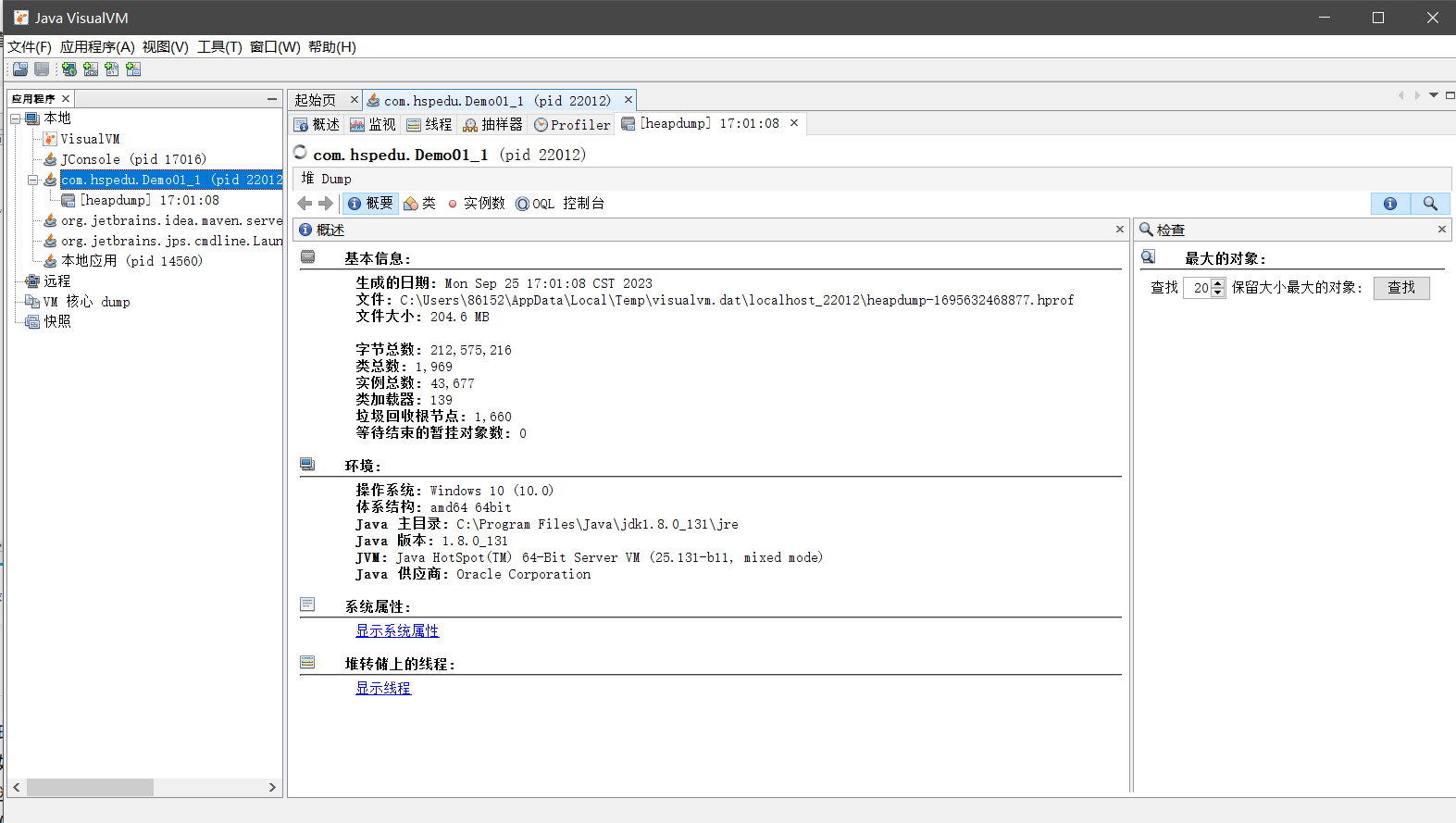The height and width of the screenshot is (823, 1456).
Task: Open the Profiler subtab
Action: coord(572,124)
